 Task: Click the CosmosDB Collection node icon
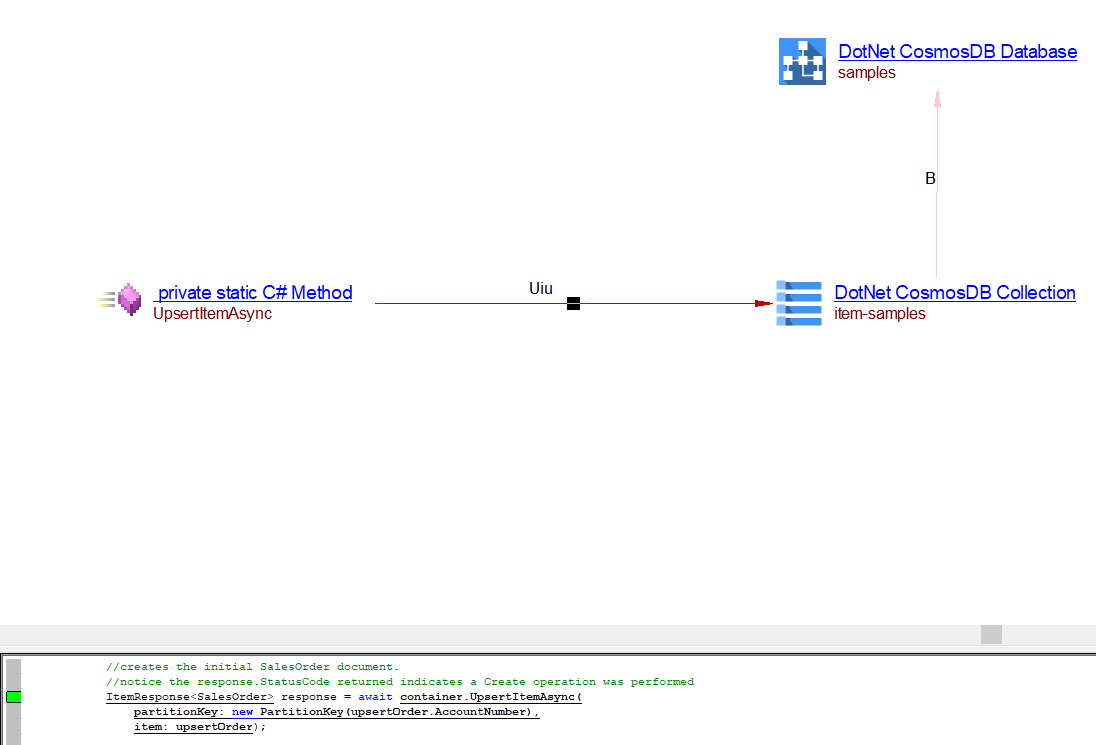tap(799, 303)
